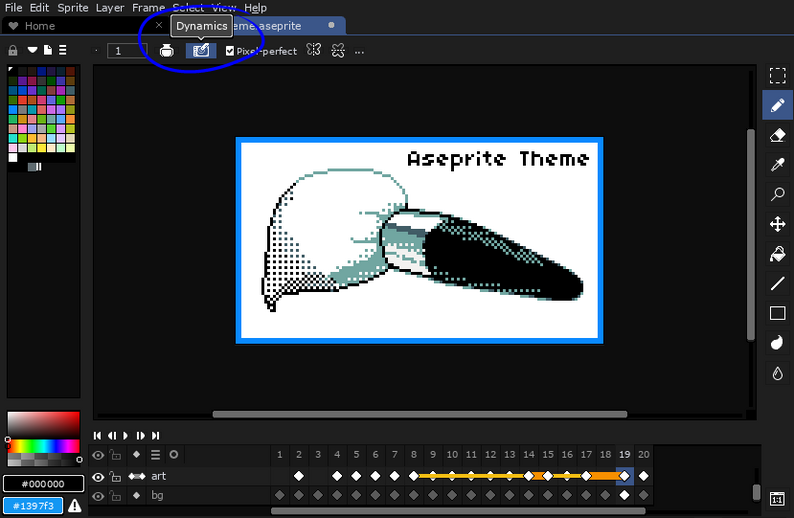Screen dimensions: 794x518
Task: Open the File menu
Action: click(x=13, y=8)
